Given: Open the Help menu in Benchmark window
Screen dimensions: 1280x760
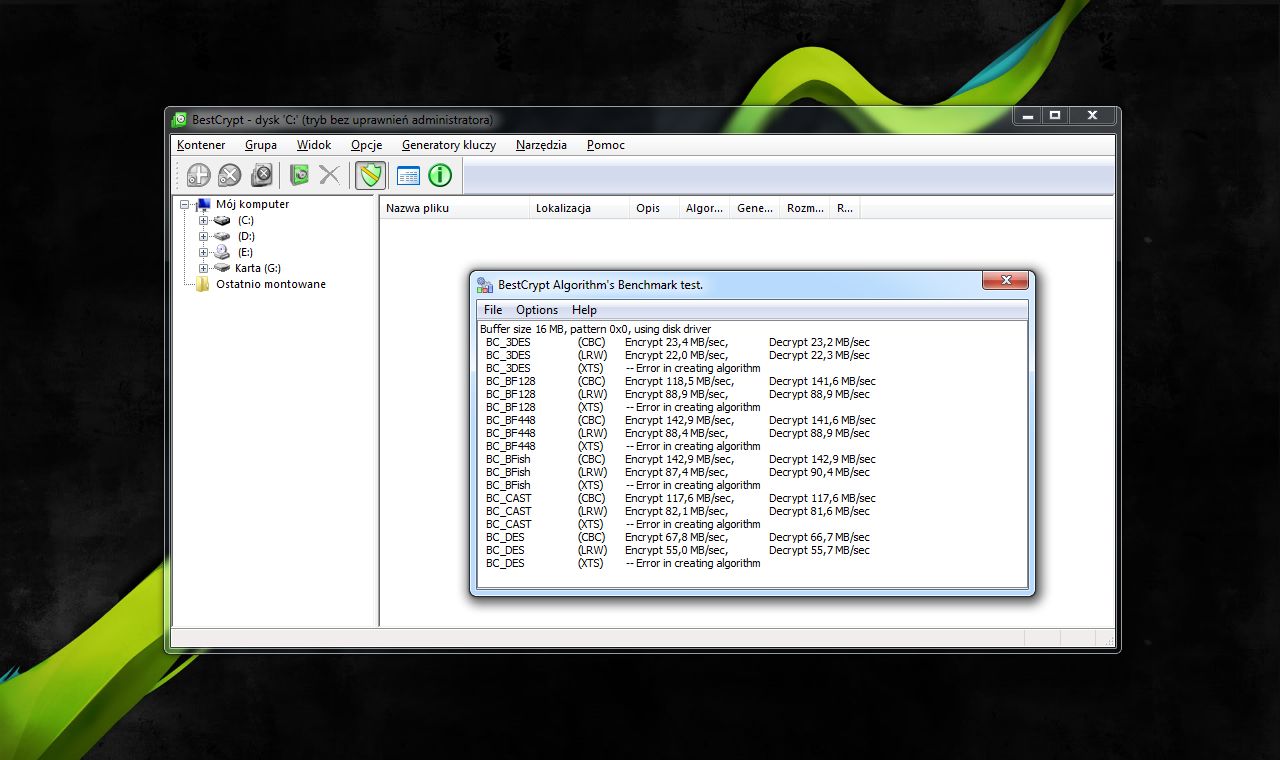Looking at the screenshot, I should (x=584, y=310).
